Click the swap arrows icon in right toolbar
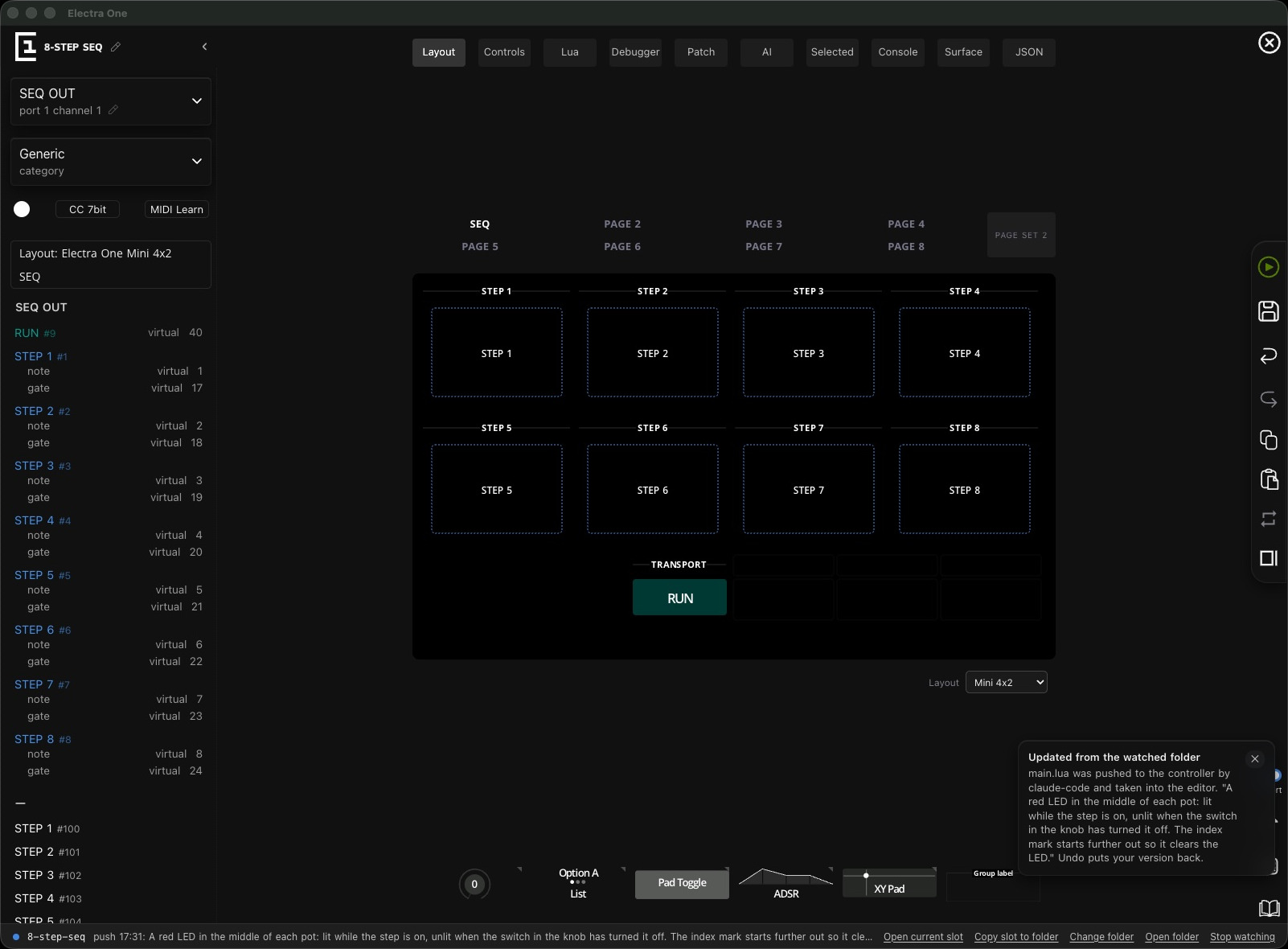This screenshot has width=1288, height=949. pyautogui.click(x=1268, y=519)
